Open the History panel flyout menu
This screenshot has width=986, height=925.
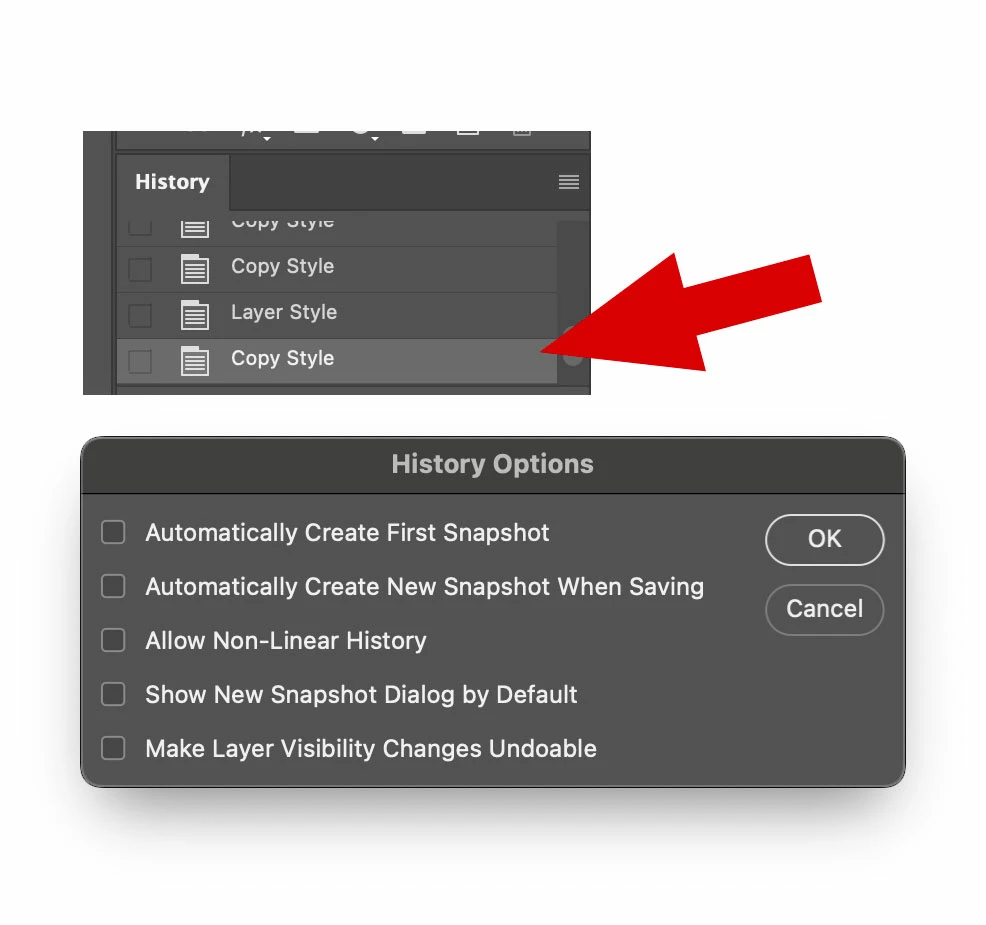coord(568,182)
